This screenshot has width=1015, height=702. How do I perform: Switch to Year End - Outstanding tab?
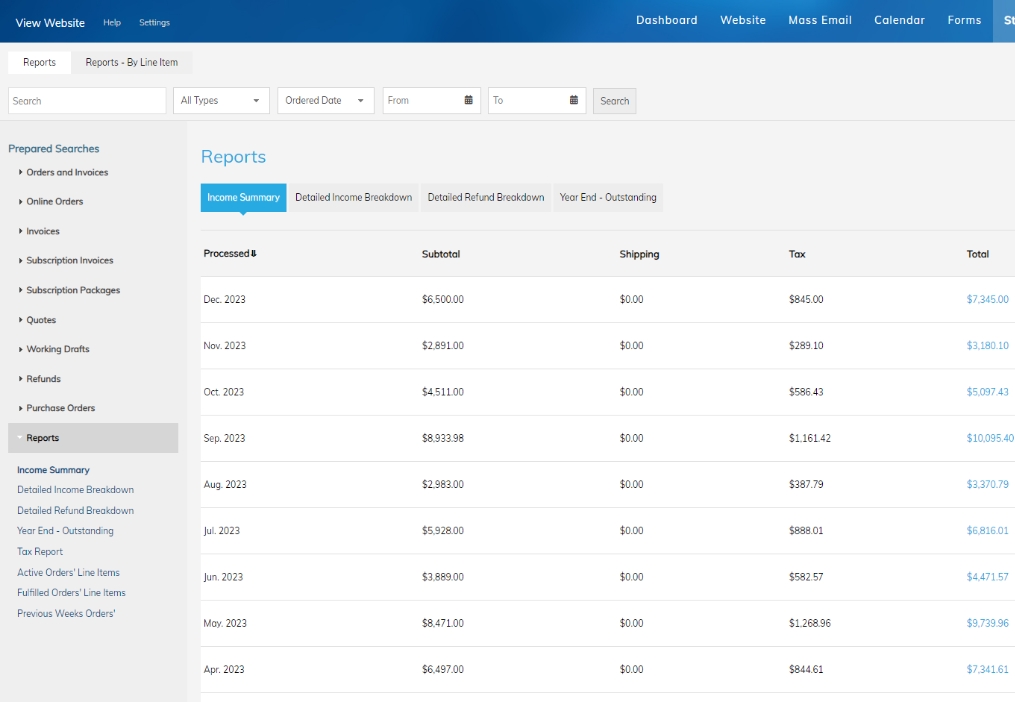[608, 198]
